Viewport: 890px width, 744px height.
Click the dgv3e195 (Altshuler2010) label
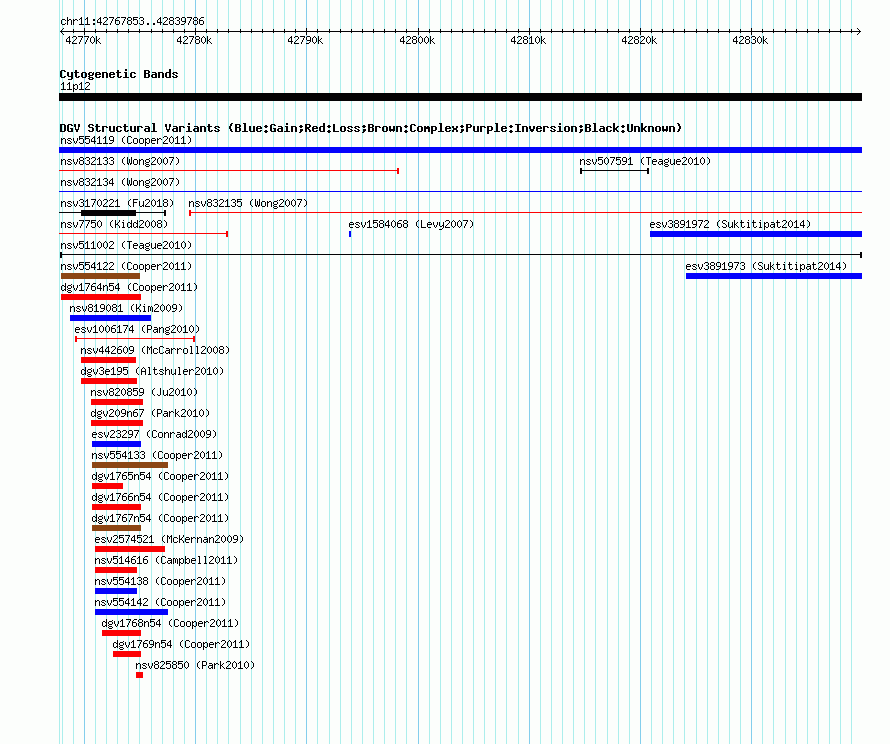tap(152, 371)
